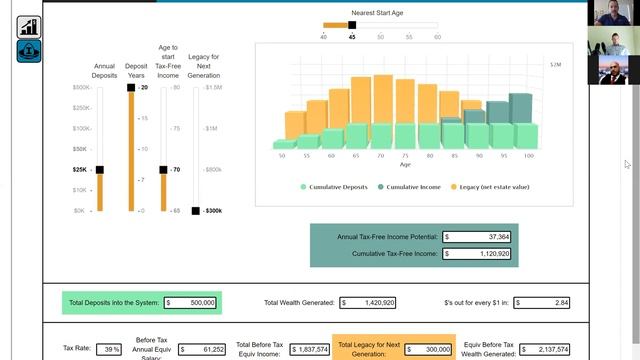Click the $1M mark on Legacy scale
The width and height of the screenshot is (640, 360).
pos(211,129)
